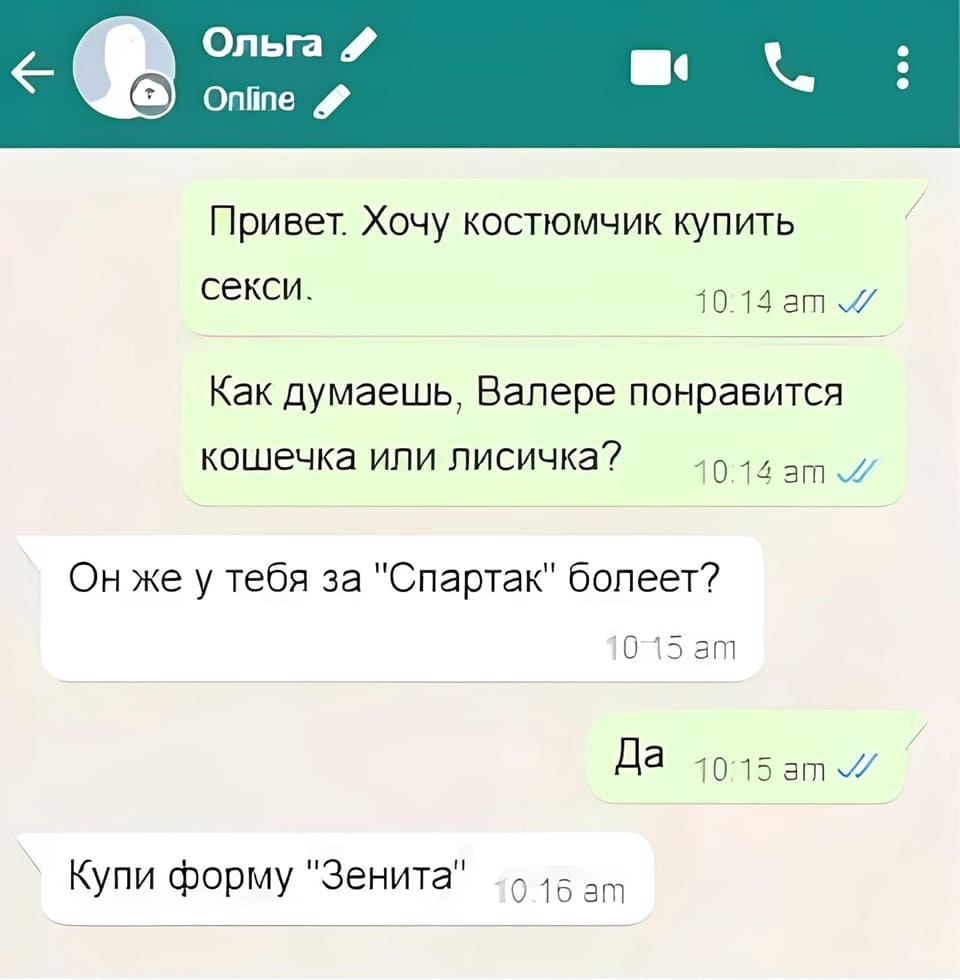Start a voice call with Ольга
This screenshot has width=960, height=980.
pos(789,68)
